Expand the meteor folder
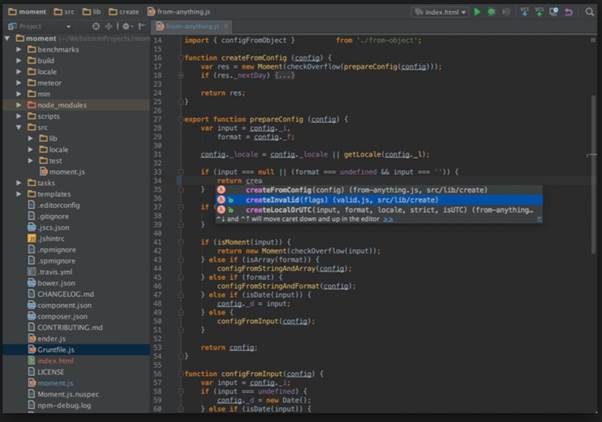602x422 pixels. click(18, 83)
